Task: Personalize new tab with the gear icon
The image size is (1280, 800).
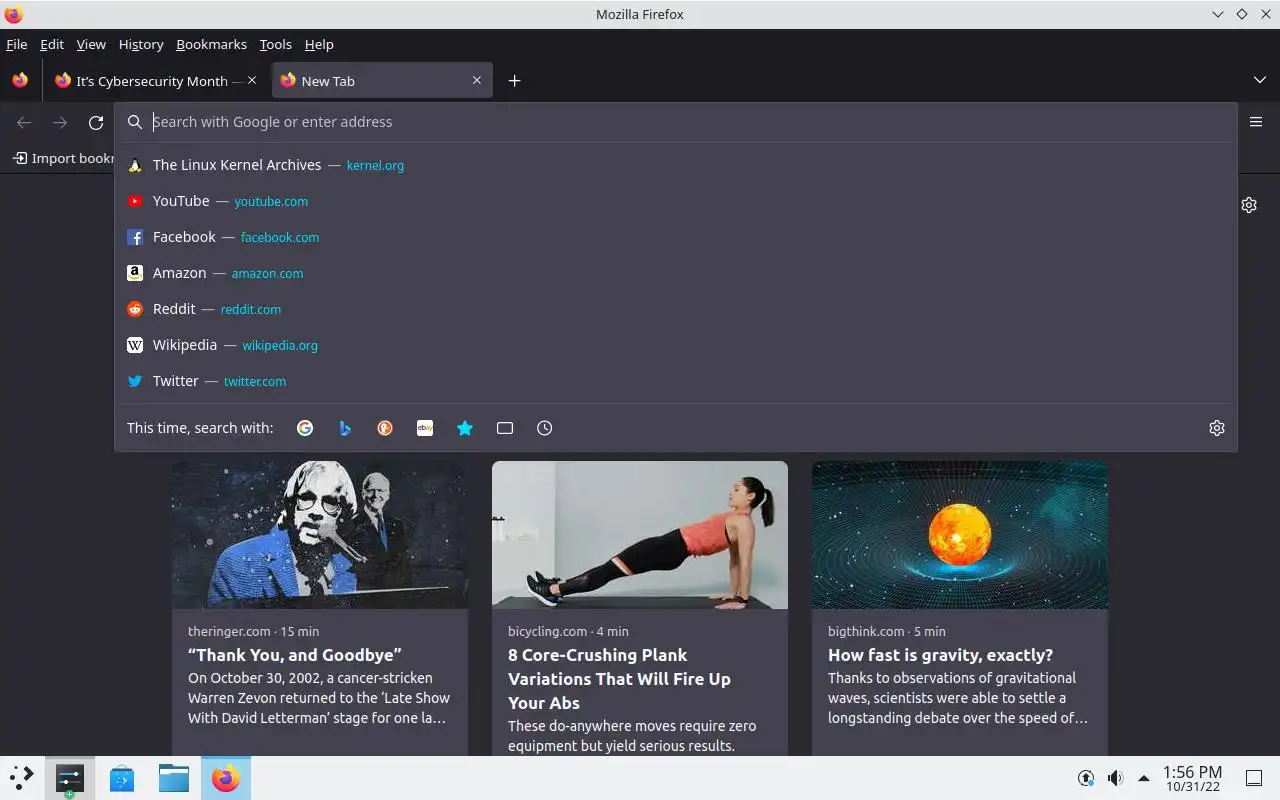Action: click(1249, 205)
